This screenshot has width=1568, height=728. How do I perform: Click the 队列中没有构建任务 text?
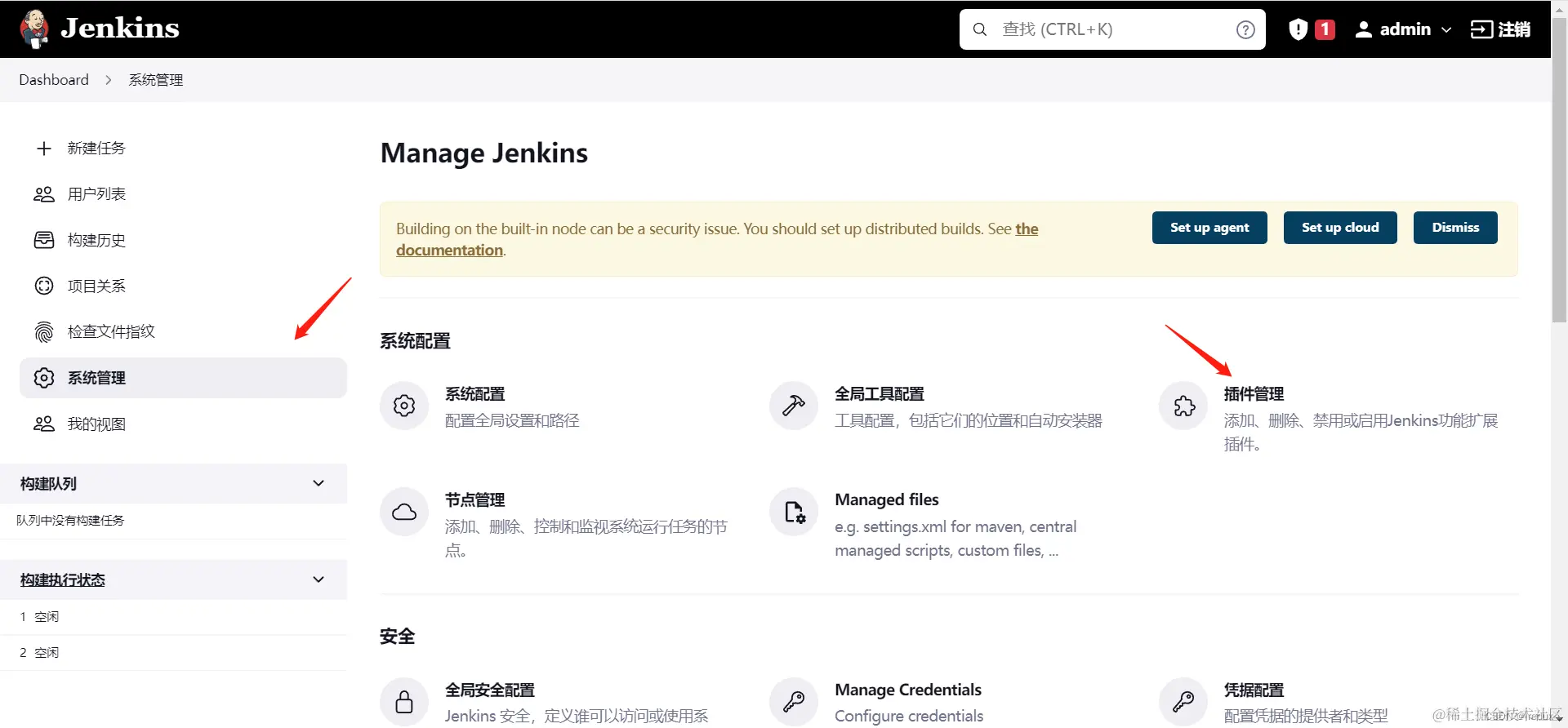click(70, 521)
